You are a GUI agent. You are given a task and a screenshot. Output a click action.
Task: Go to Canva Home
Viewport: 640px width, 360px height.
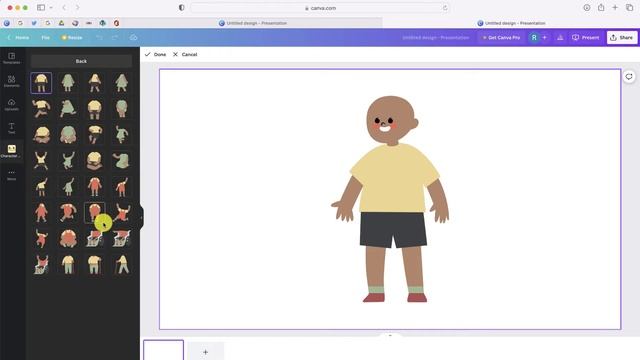(x=18, y=38)
